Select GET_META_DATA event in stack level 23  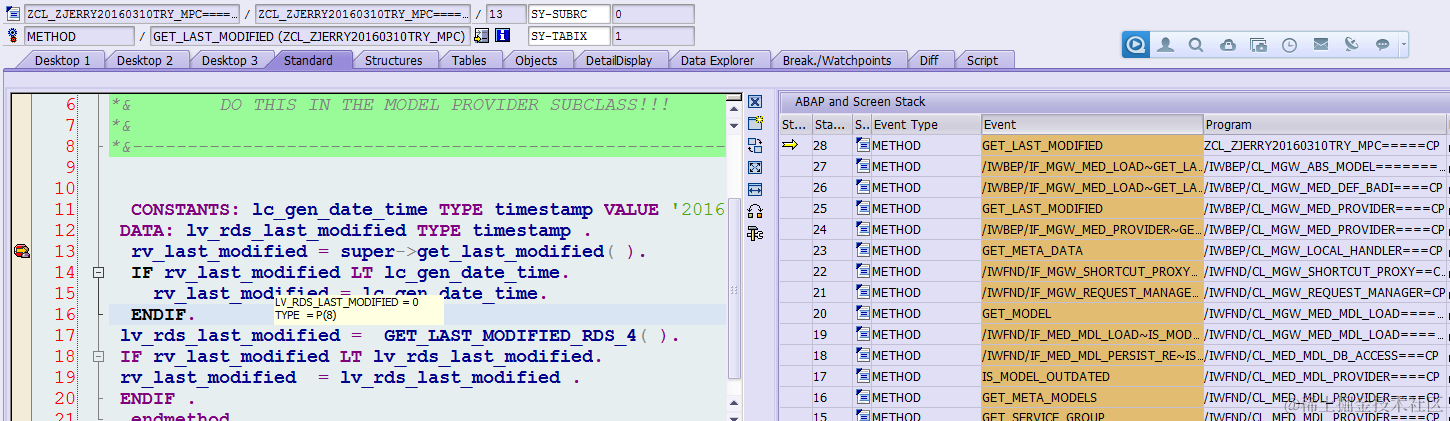[x=1092, y=250]
